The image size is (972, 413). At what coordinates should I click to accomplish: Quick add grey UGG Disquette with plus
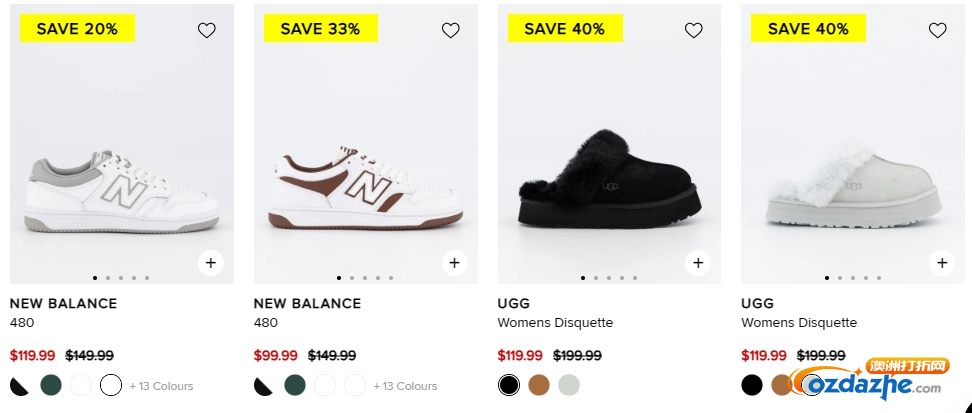(x=942, y=263)
